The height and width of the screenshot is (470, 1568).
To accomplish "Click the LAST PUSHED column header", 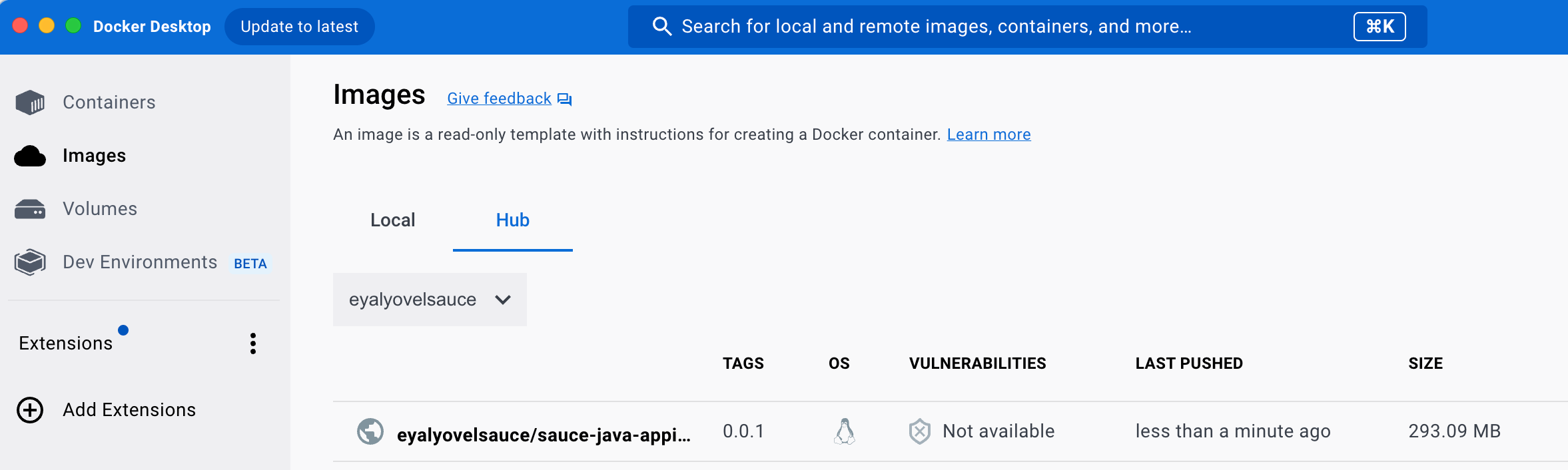I will pos(1189,363).
